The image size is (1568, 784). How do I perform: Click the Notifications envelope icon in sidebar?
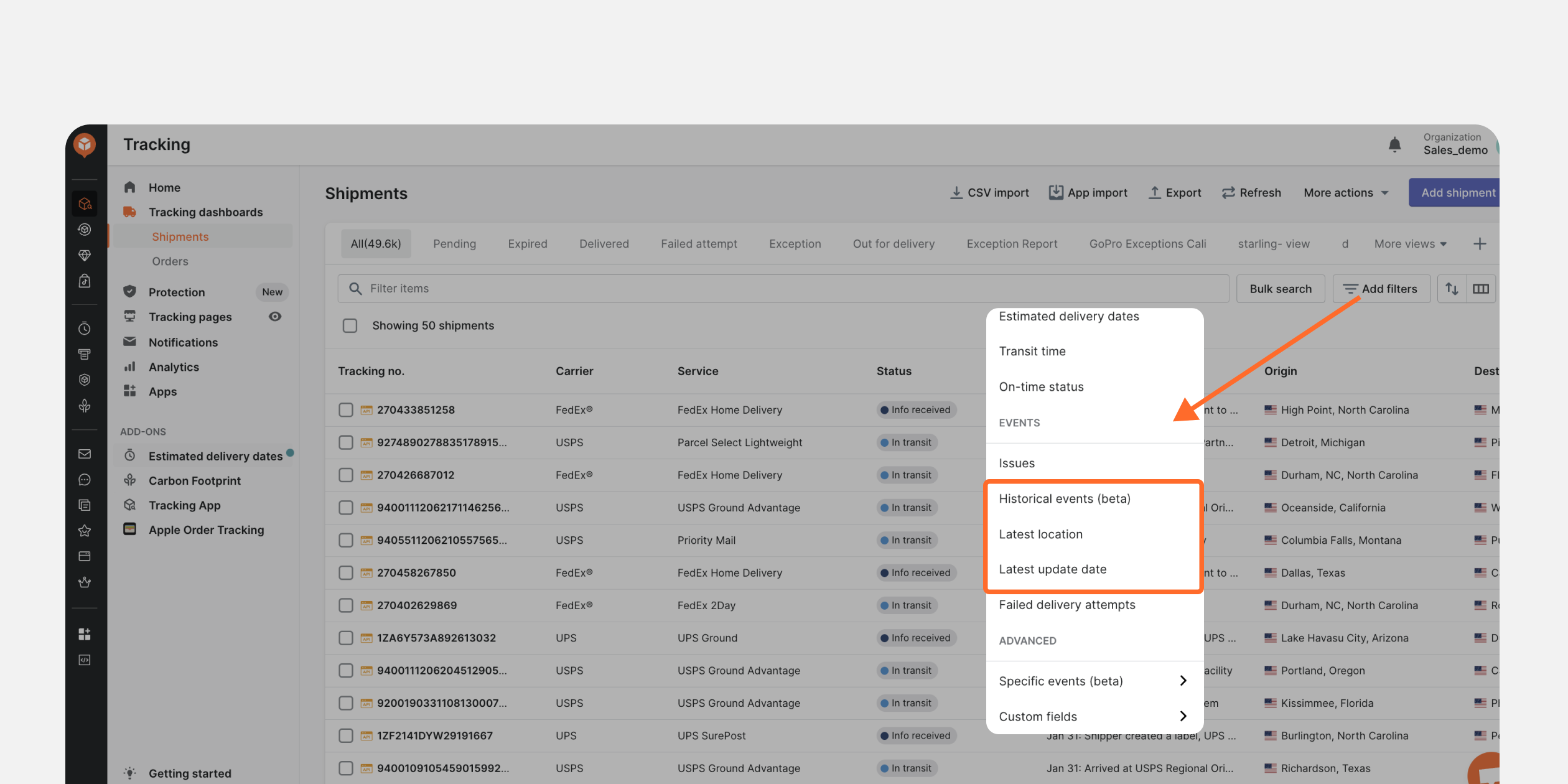(129, 342)
